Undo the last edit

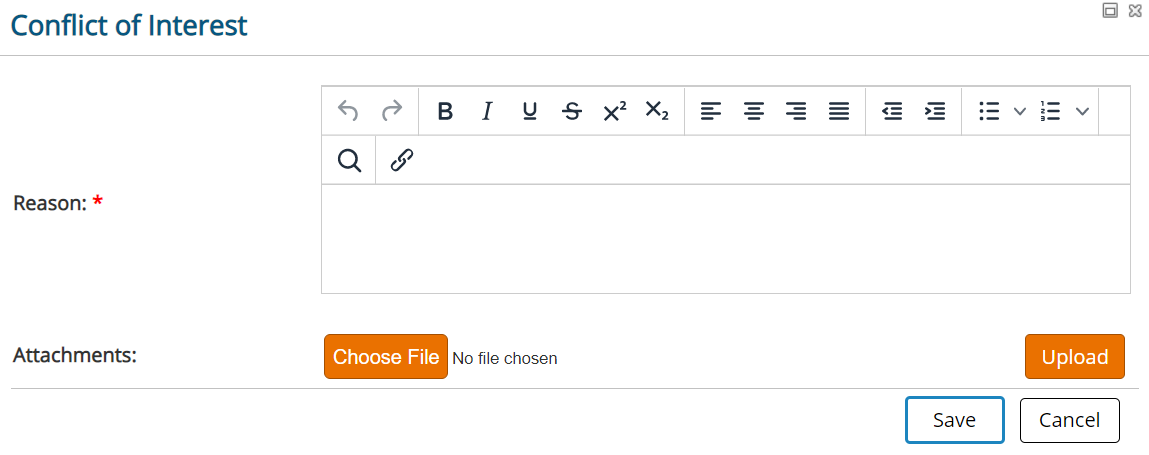[347, 111]
